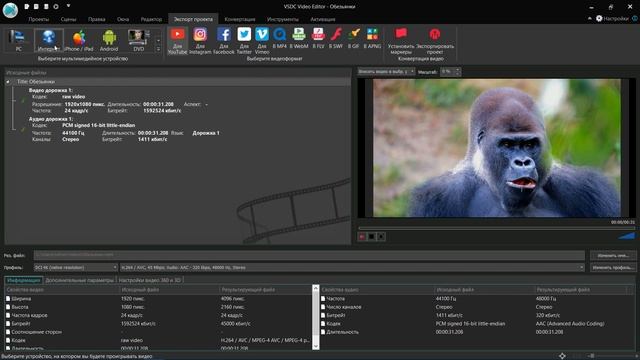This screenshot has height=360, width=640.
Task: Select the Facebook export format
Action: click(224, 41)
